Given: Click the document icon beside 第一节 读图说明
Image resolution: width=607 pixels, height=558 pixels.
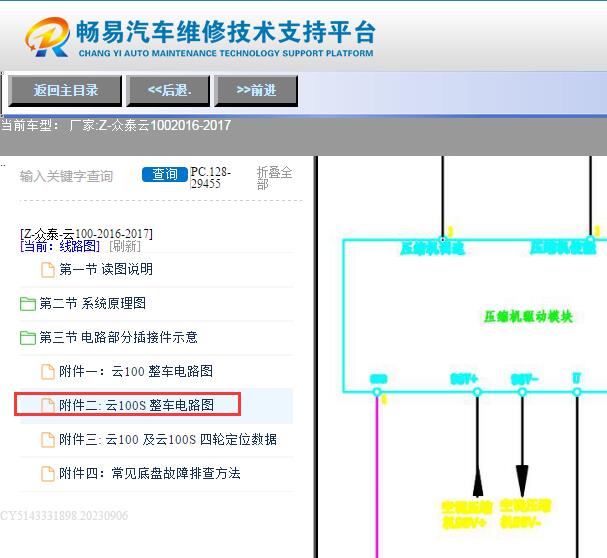Looking at the screenshot, I should (x=48, y=270).
